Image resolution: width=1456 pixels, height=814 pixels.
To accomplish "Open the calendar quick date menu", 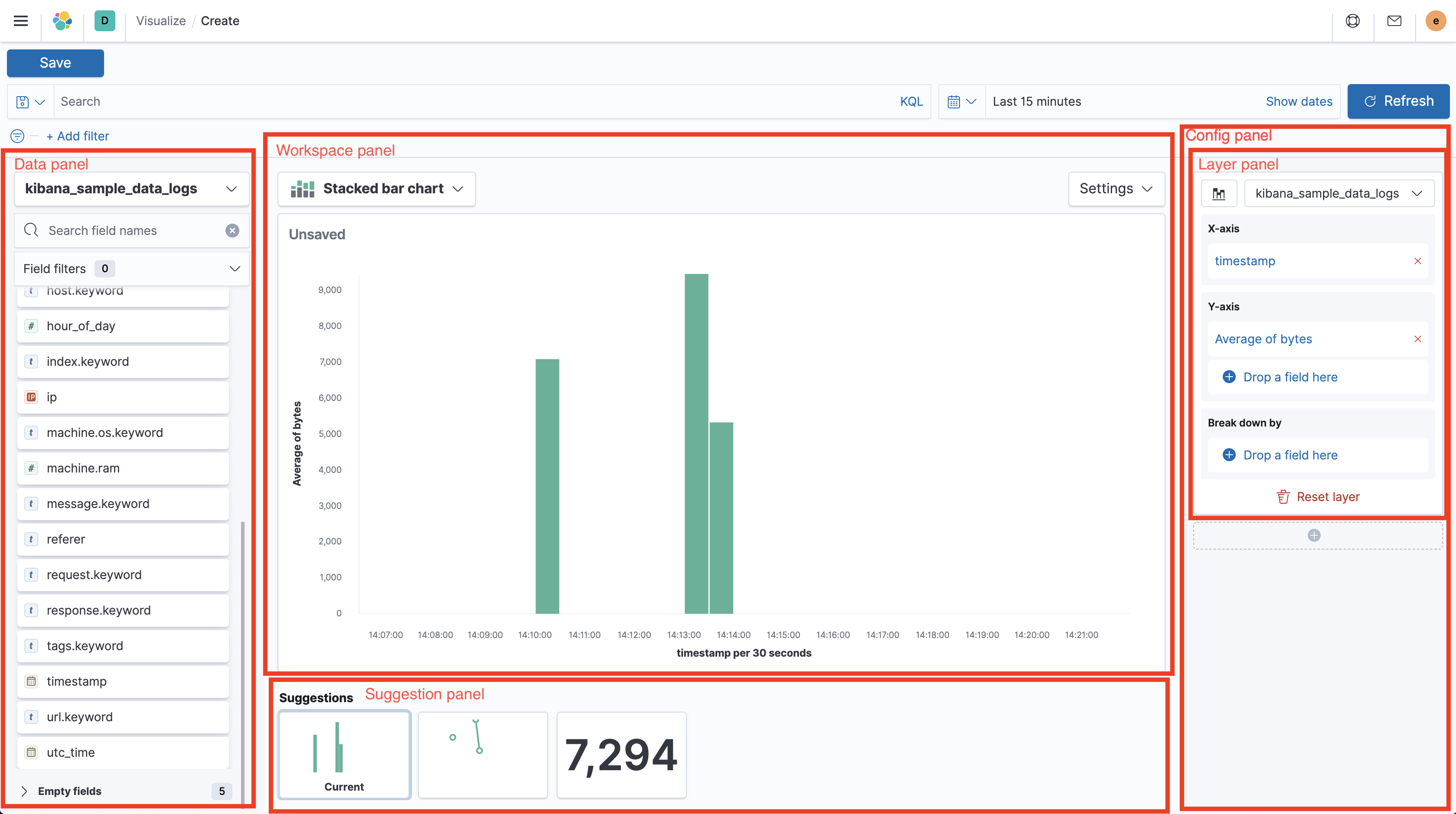I will (x=961, y=102).
